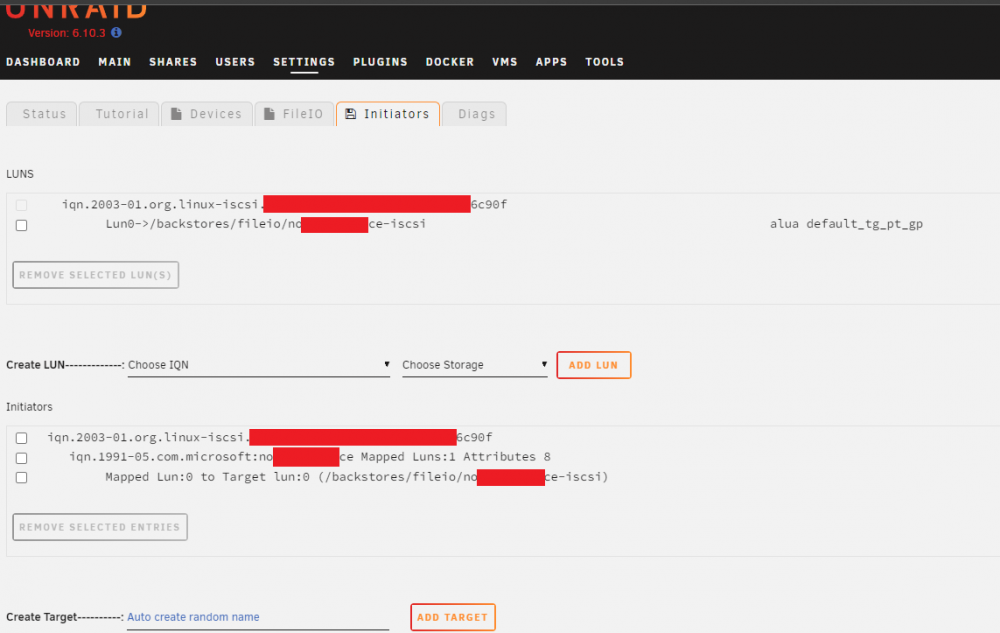Click the version info icon
The image size is (1000, 633).
[116, 33]
